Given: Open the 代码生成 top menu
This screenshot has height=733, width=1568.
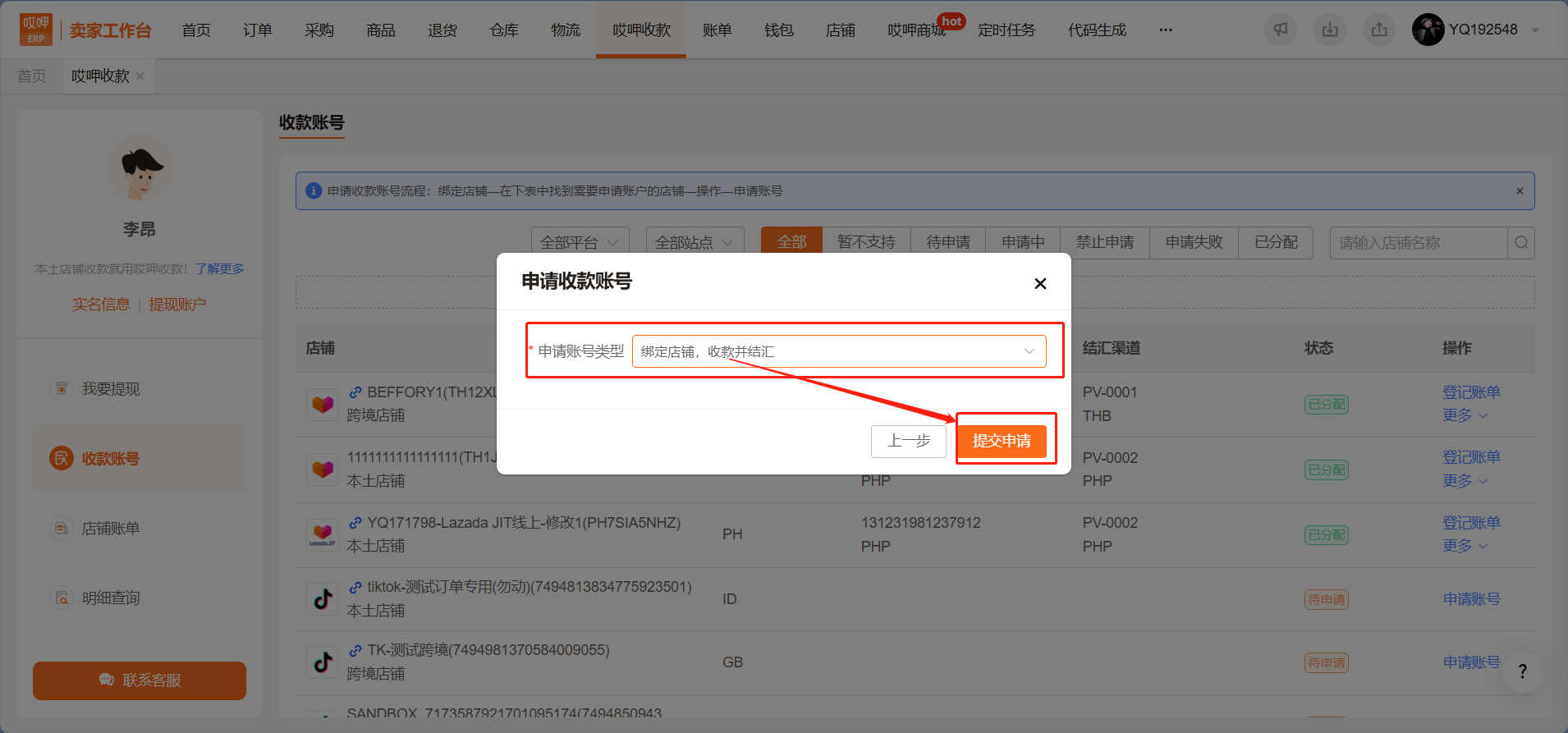Looking at the screenshot, I should [1097, 30].
